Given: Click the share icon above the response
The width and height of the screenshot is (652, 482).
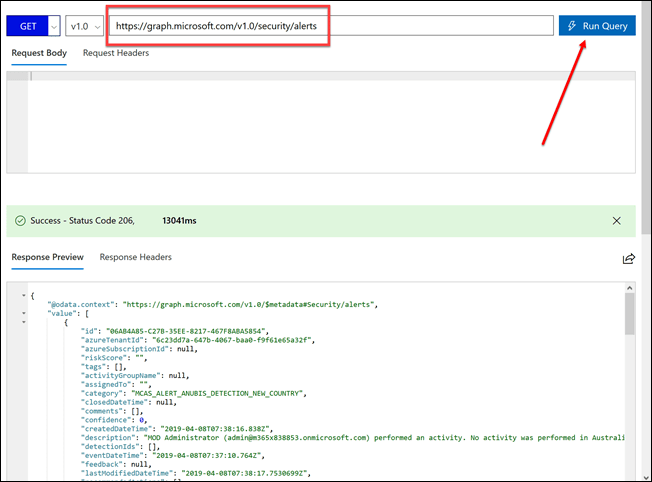Looking at the screenshot, I should click(x=629, y=258).
